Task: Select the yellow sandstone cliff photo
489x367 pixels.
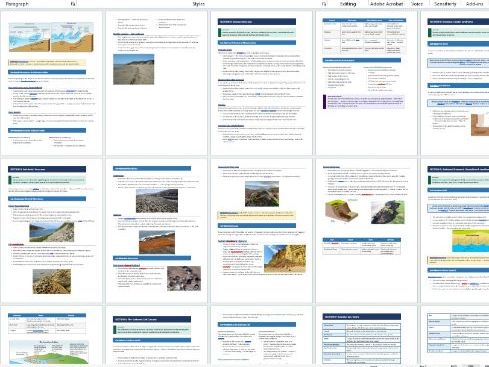Action: click(285, 259)
